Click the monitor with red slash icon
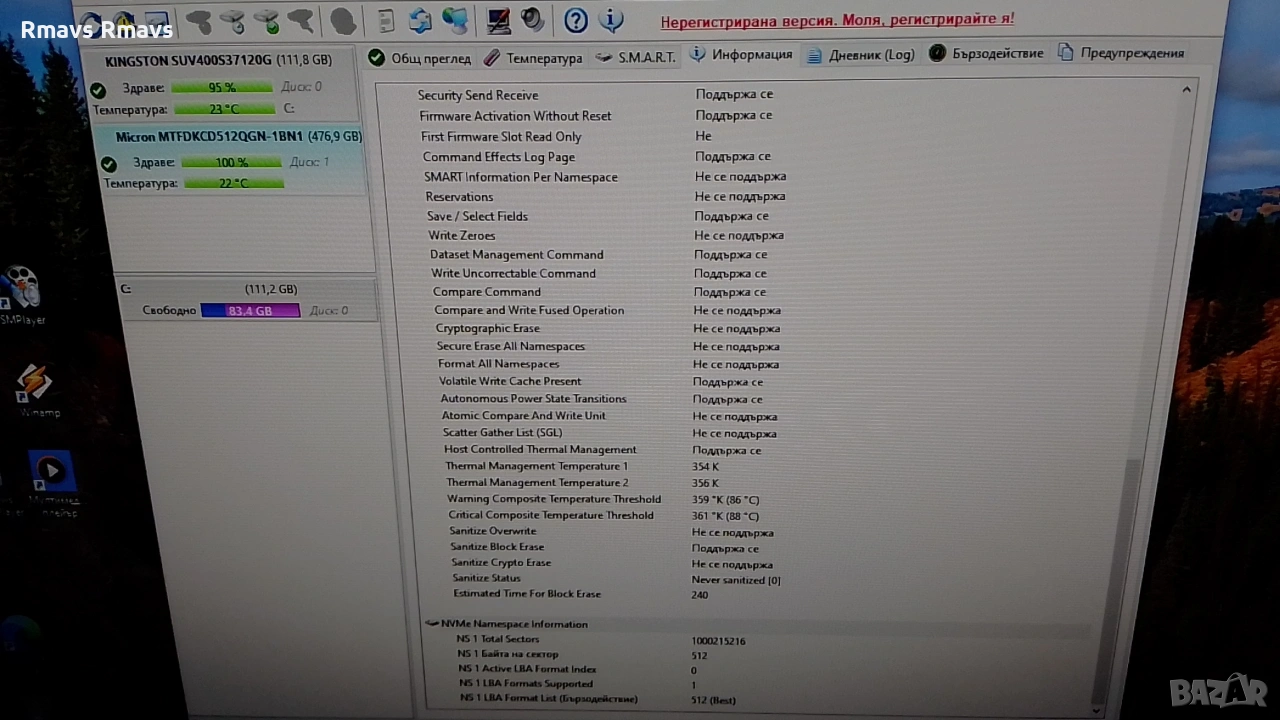The height and width of the screenshot is (720, 1280). [x=498, y=20]
